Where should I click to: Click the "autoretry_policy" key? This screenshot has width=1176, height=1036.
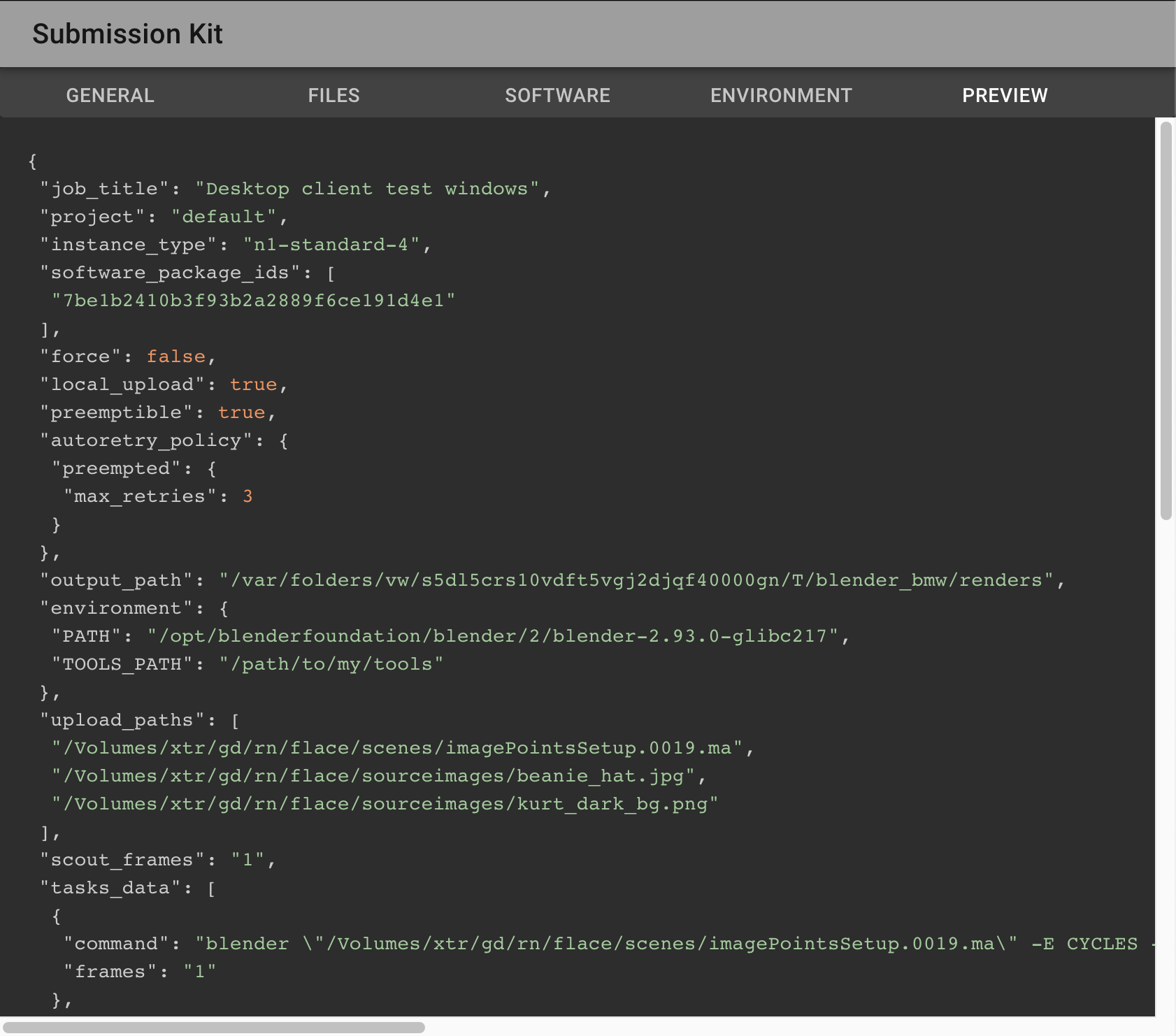coord(146,440)
